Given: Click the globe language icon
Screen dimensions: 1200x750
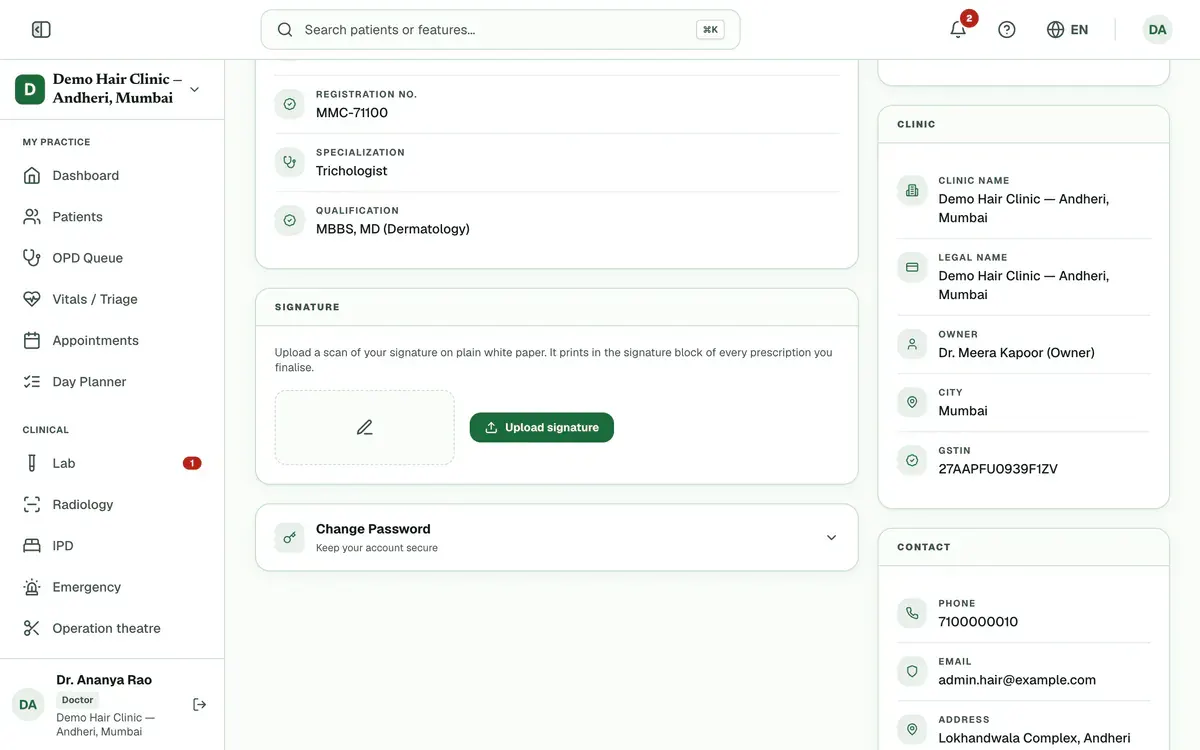Looking at the screenshot, I should (x=1055, y=30).
